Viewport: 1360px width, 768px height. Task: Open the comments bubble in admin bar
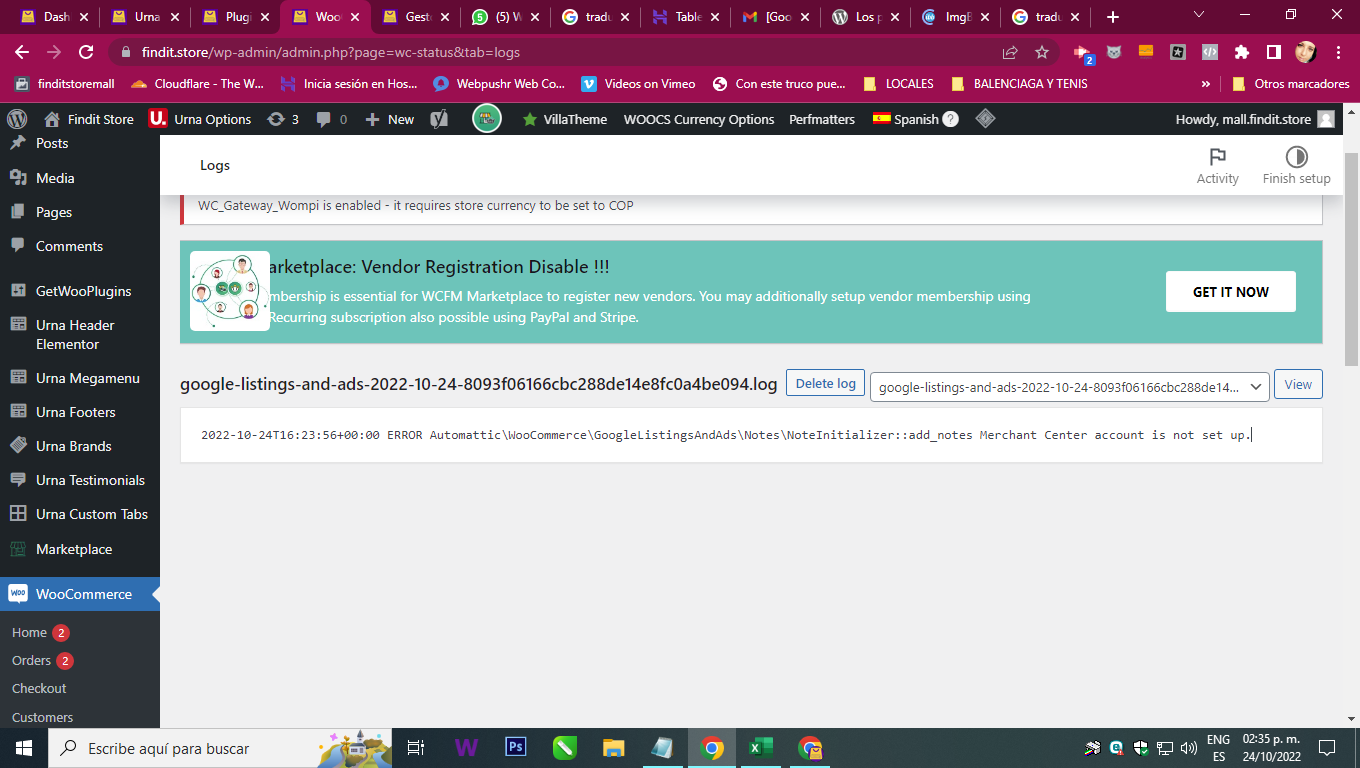[x=332, y=119]
